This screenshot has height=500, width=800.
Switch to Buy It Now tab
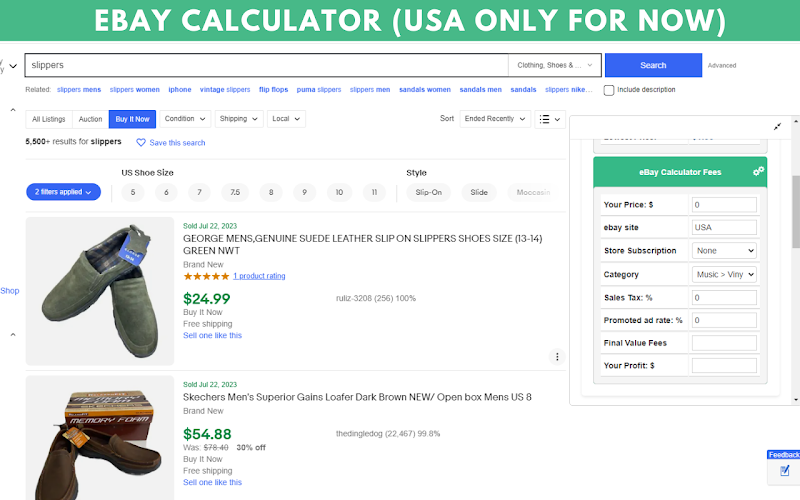coord(132,119)
